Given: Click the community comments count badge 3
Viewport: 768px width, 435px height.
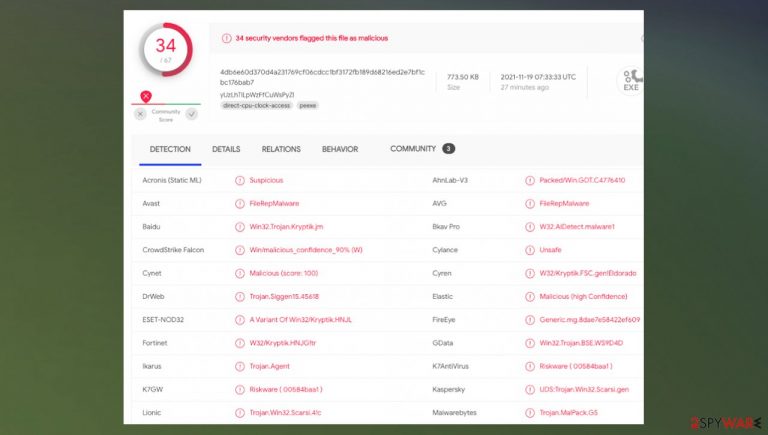Looking at the screenshot, I should [448, 148].
